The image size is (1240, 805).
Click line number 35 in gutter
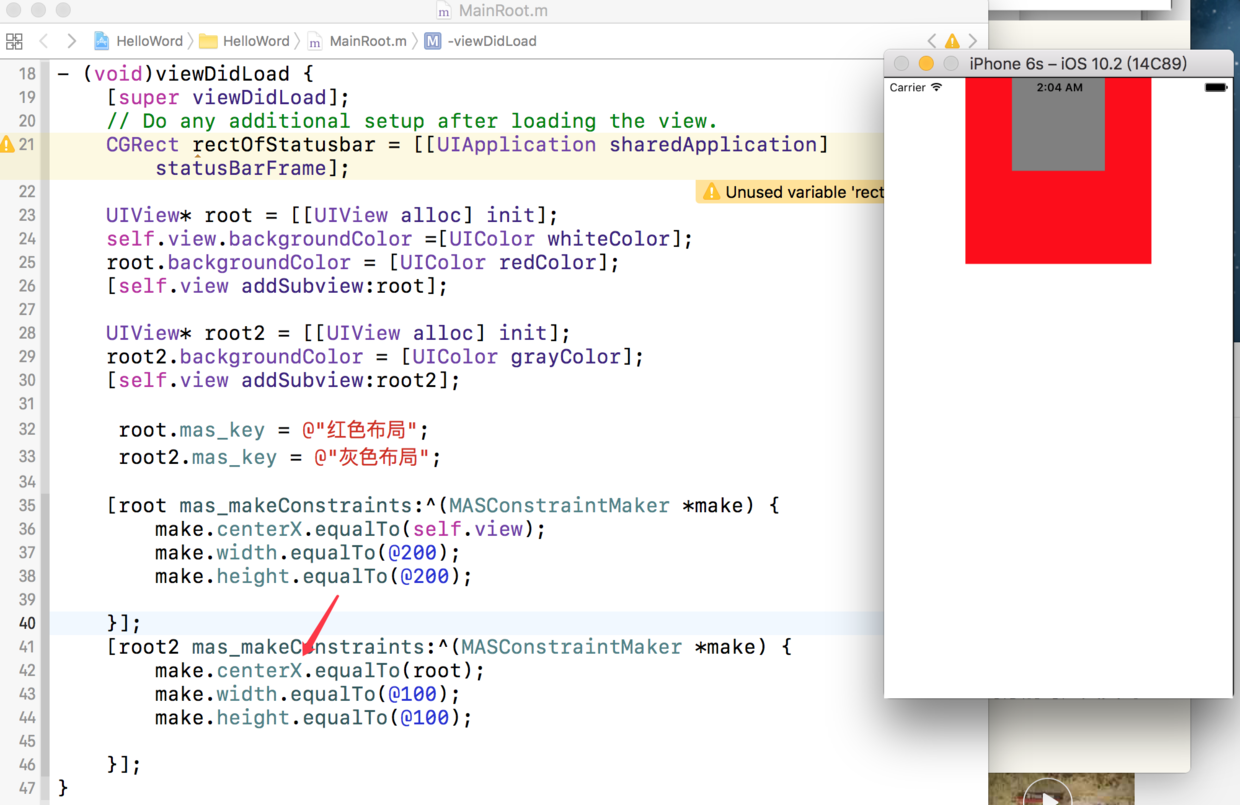(26, 505)
